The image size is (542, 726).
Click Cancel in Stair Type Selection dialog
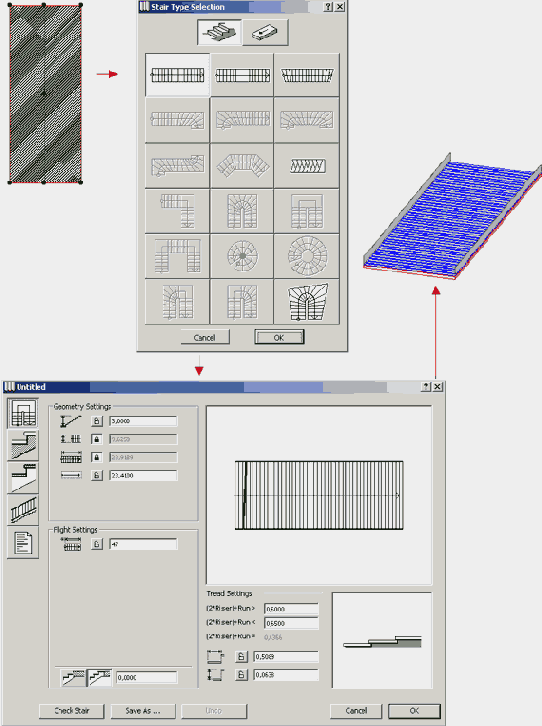[205, 338]
